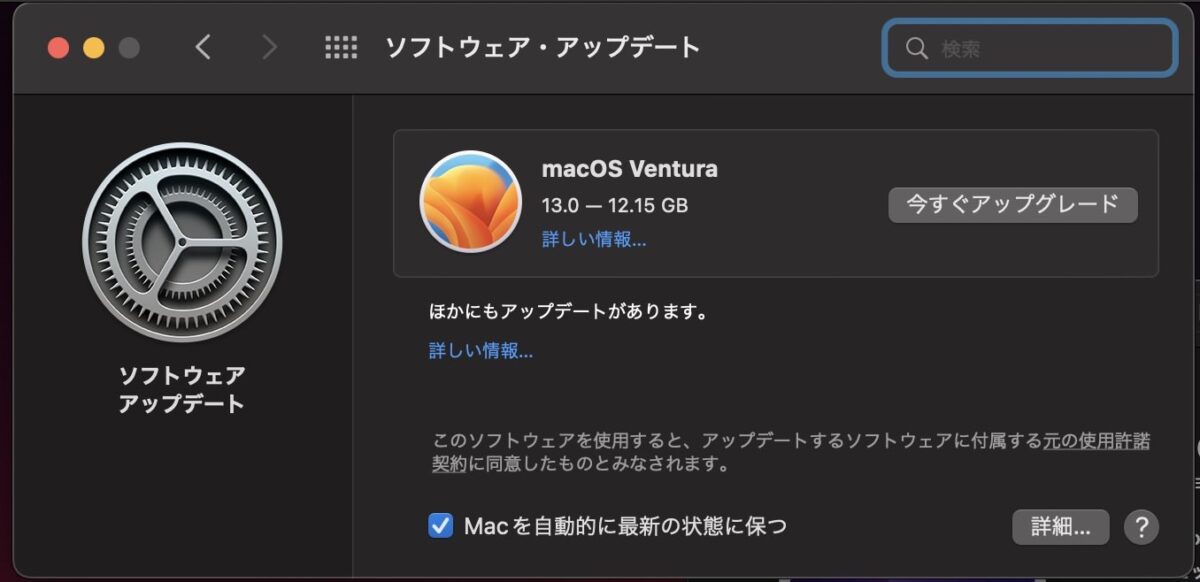Focus the 検索 search field
Image resolution: width=1200 pixels, height=582 pixels.
[x=1030, y=48]
